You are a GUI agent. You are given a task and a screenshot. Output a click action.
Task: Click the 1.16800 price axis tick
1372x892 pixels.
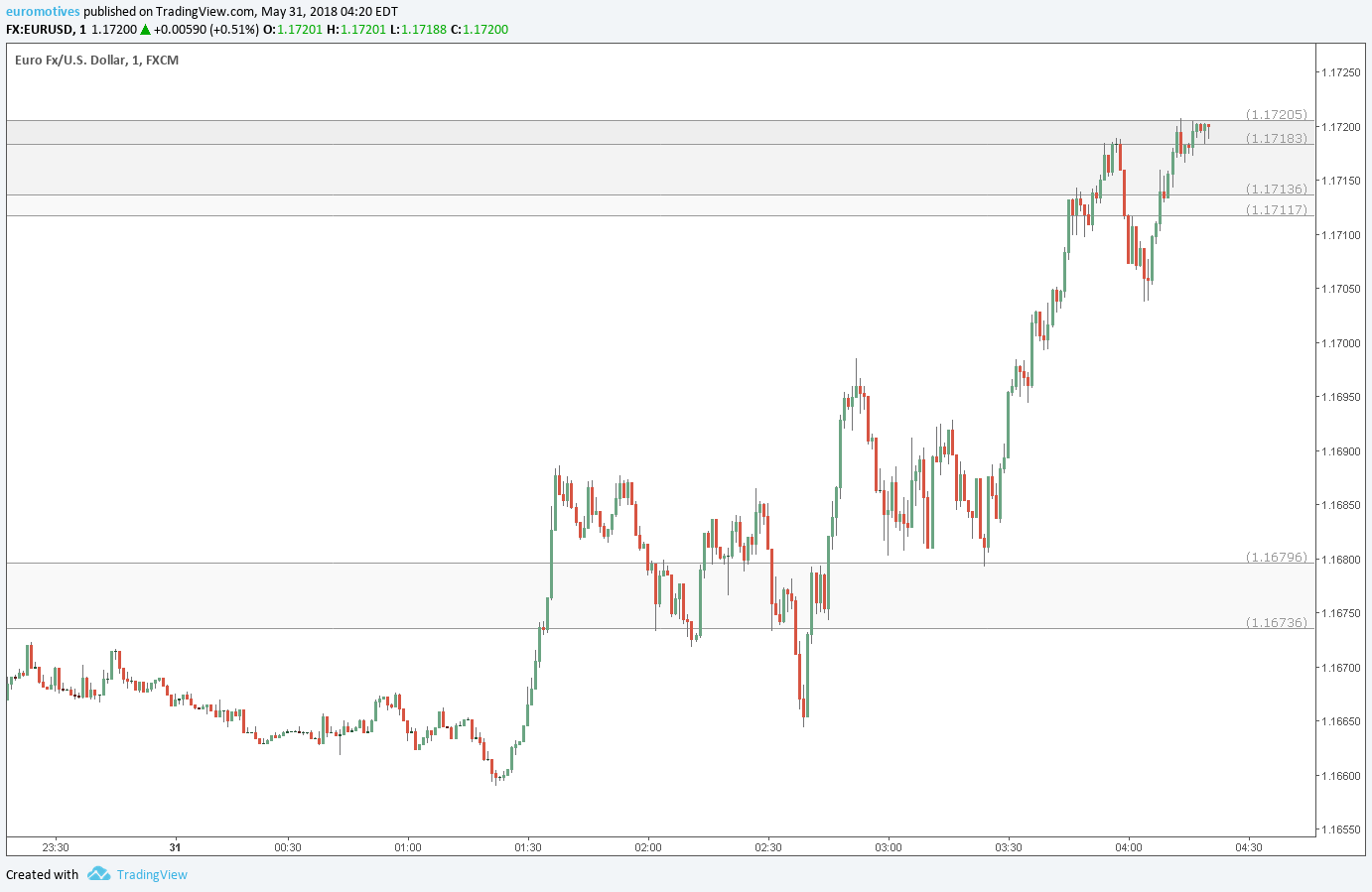(x=1339, y=560)
